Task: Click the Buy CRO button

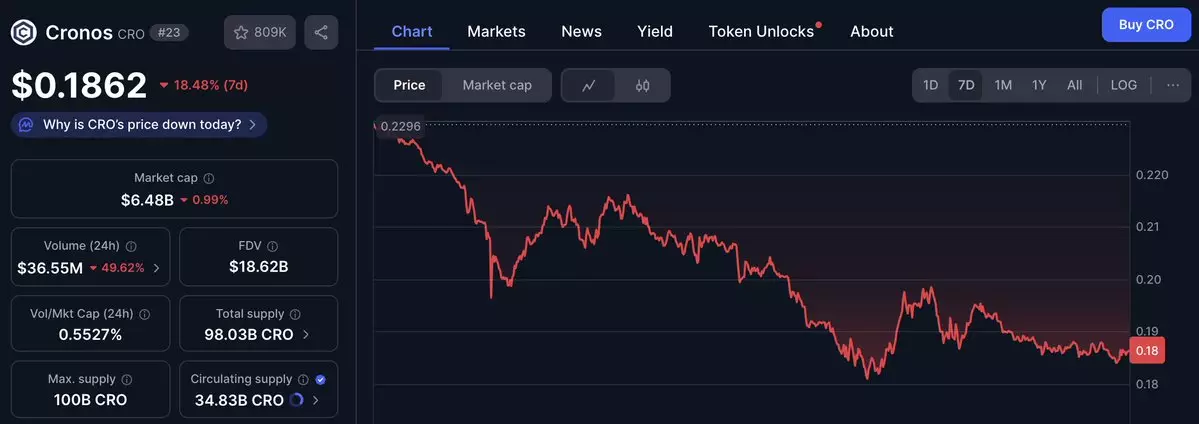Action: pos(1146,24)
